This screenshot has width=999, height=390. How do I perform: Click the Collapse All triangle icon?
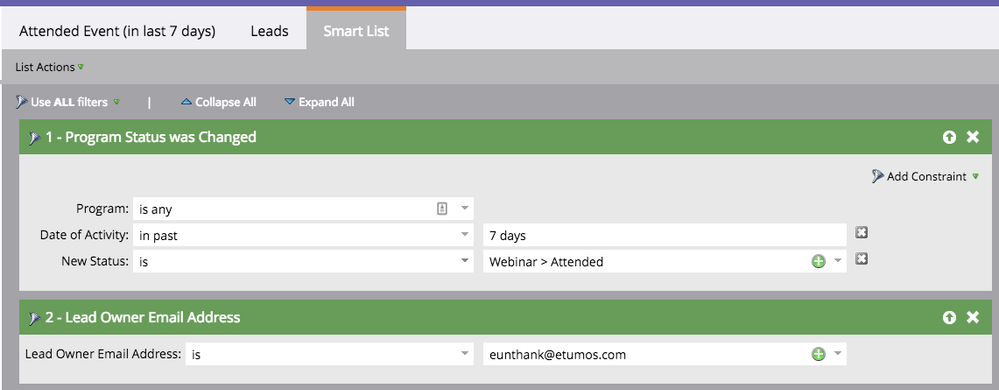click(187, 101)
